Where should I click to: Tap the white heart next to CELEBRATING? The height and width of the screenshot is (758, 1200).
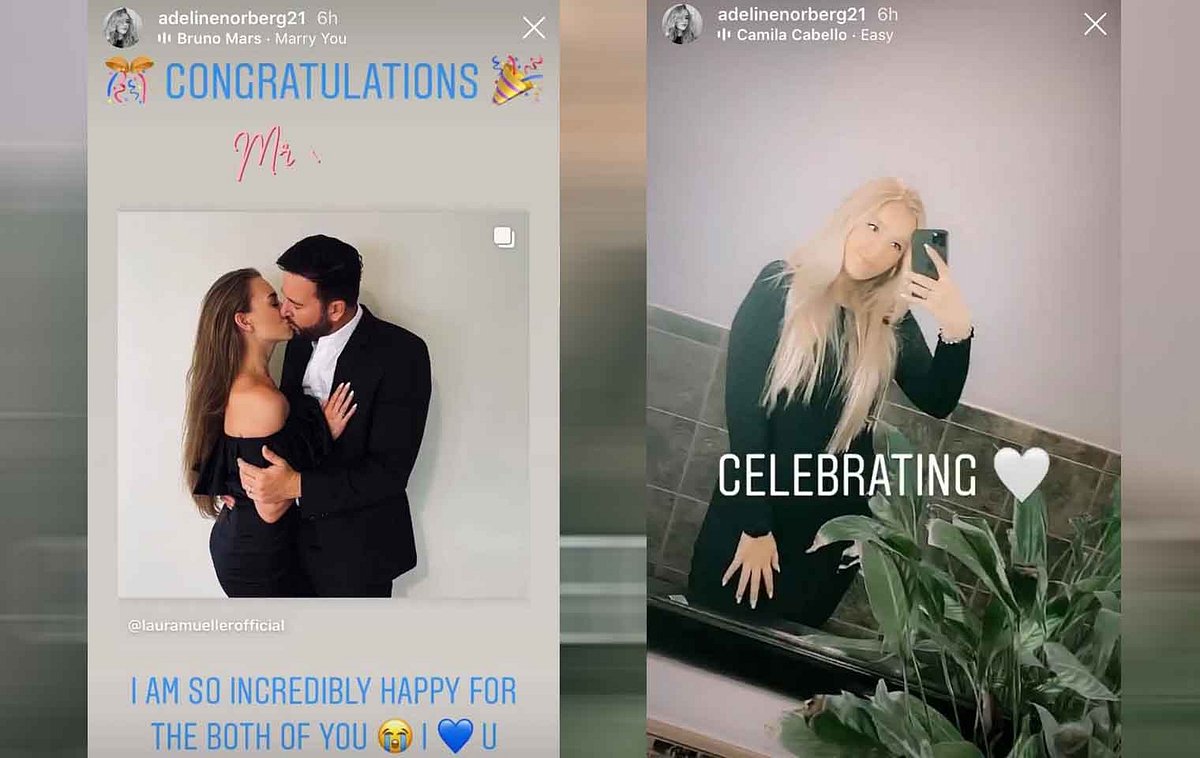coord(1021,474)
